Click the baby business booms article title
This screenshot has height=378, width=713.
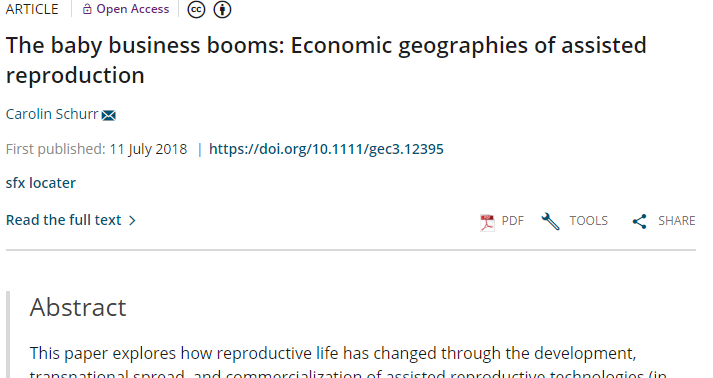(x=326, y=60)
